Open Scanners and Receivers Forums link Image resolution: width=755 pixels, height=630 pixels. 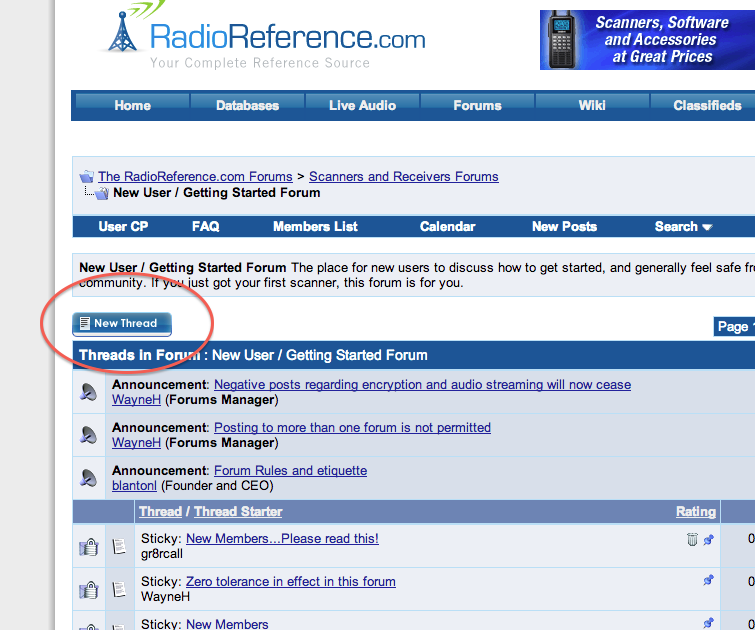tap(404, 177)
